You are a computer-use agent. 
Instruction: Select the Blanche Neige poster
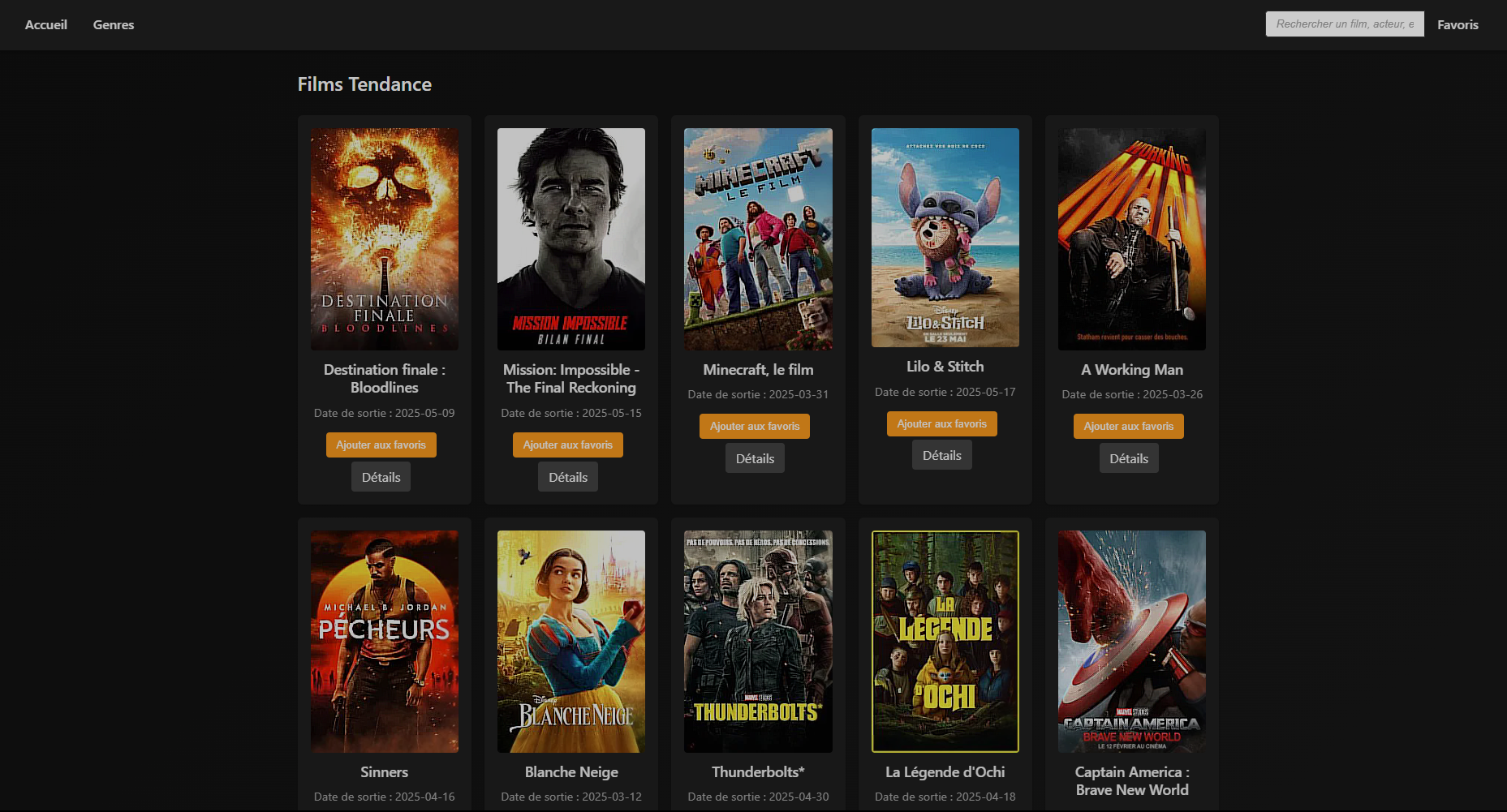pyautogui.click(x=571, y=641)
